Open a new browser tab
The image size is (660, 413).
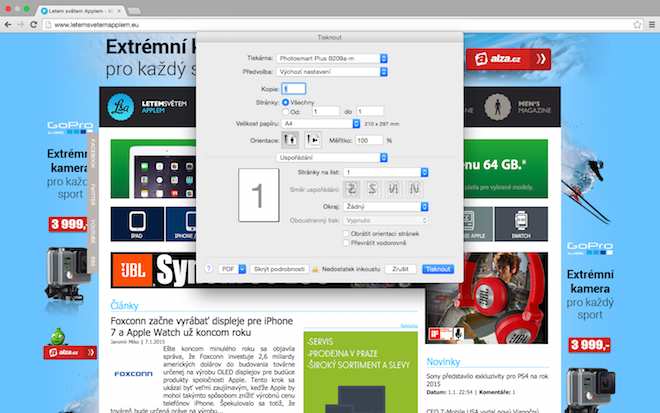(x=134, y=11)
